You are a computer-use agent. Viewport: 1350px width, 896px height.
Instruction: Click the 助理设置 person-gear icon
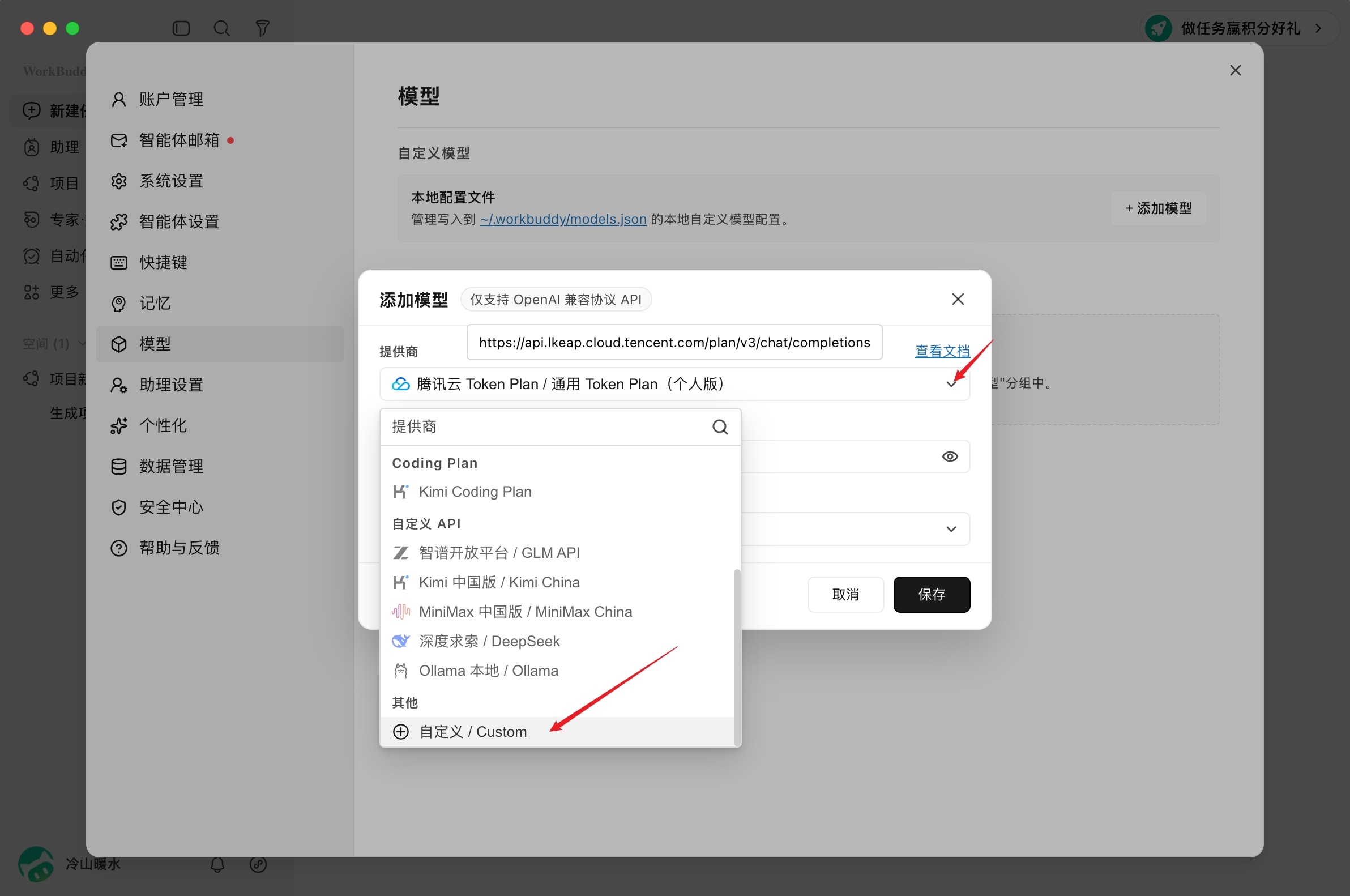[x=118, y=385]
